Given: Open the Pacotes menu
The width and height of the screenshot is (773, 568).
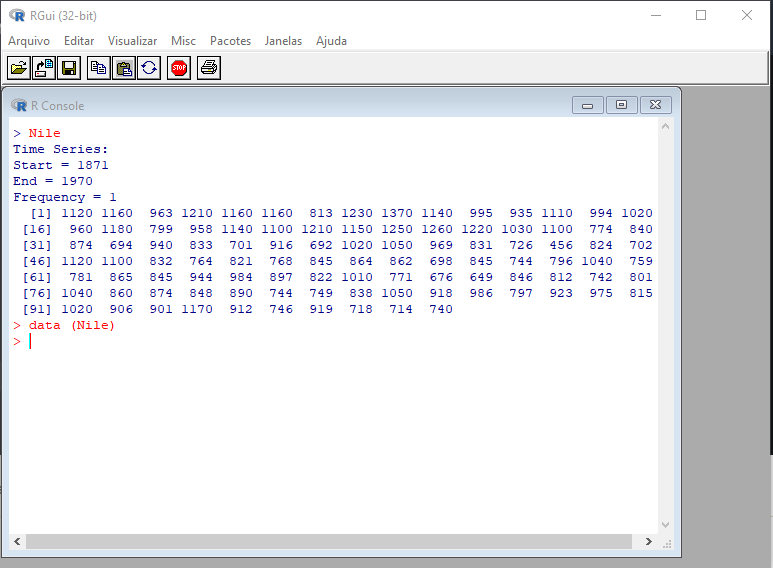Looking at the screenshot, I should pos(230,41).
